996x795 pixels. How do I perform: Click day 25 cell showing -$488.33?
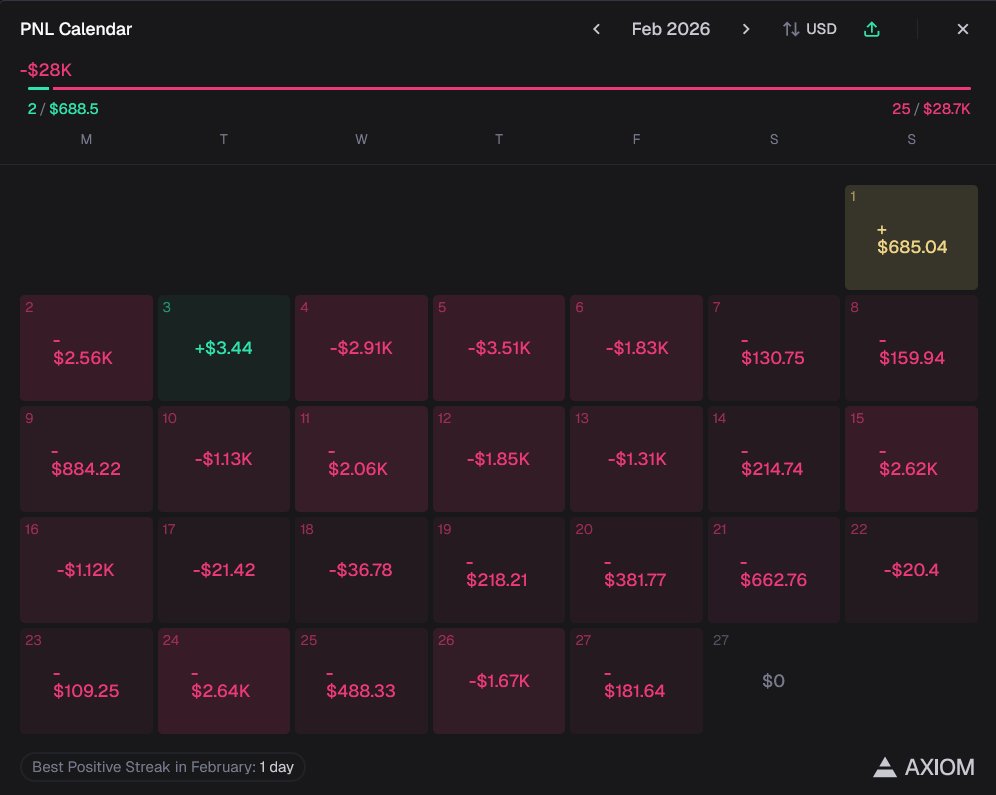pos(361,681)
